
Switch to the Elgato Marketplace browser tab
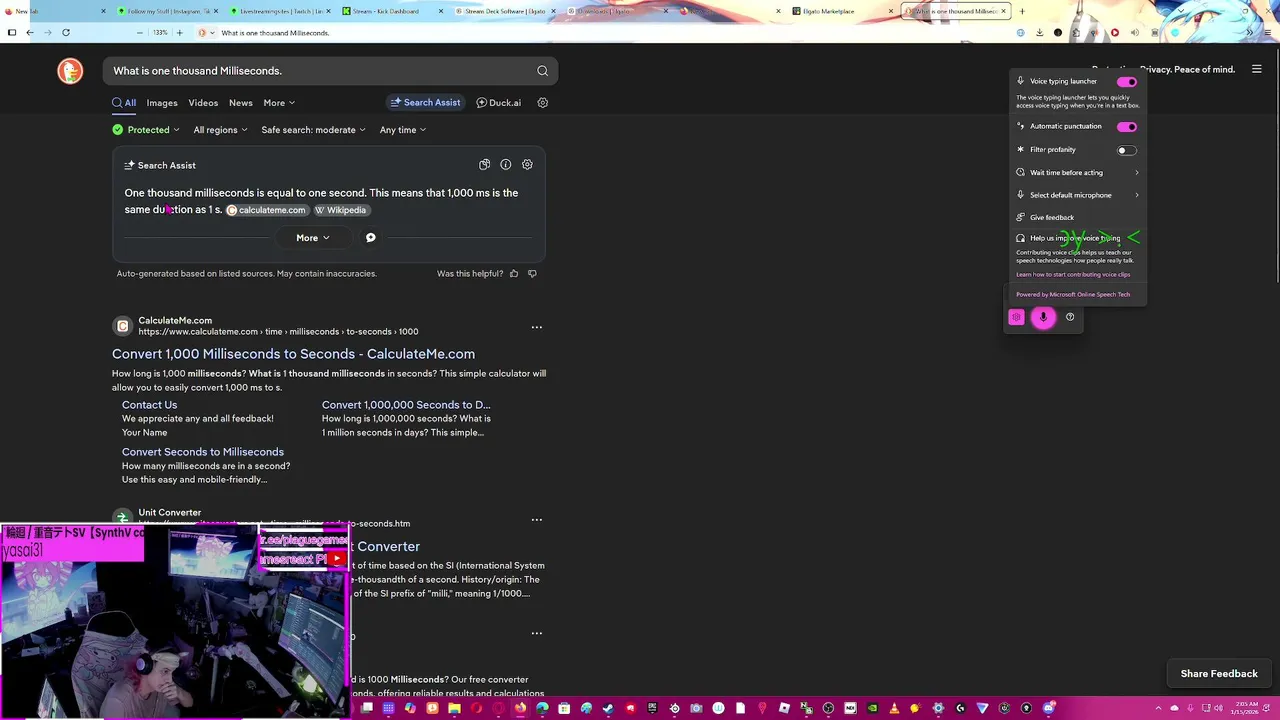(x=840, y=11)
